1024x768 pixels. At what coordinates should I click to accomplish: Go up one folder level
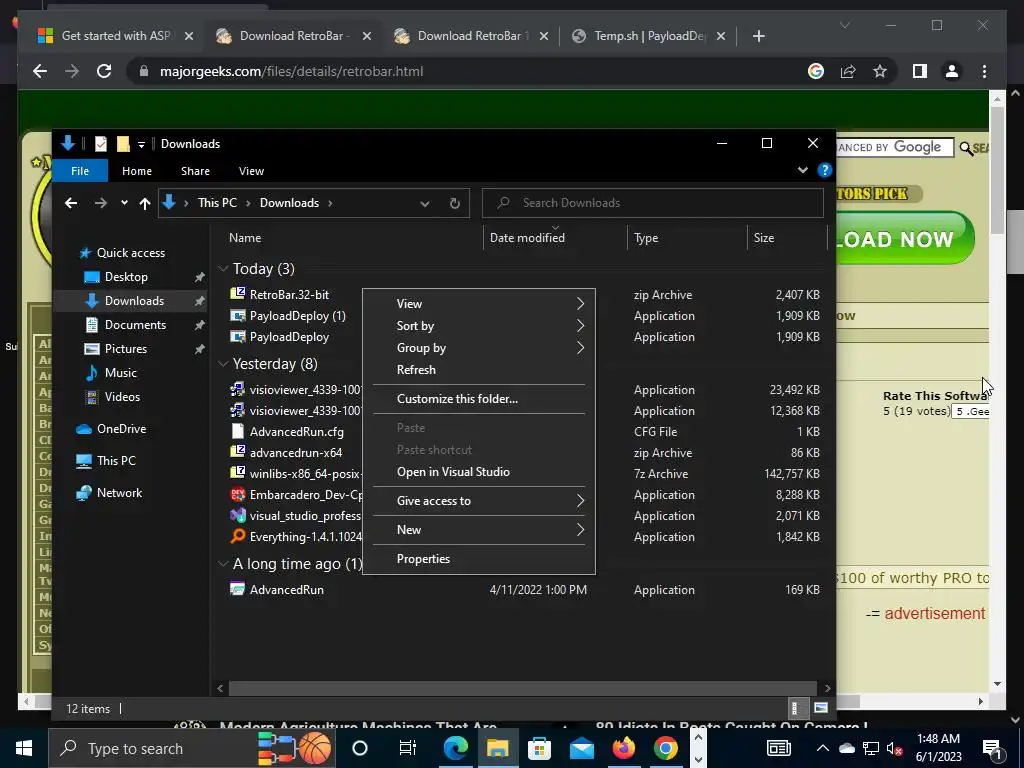click(x=145, y=203)
